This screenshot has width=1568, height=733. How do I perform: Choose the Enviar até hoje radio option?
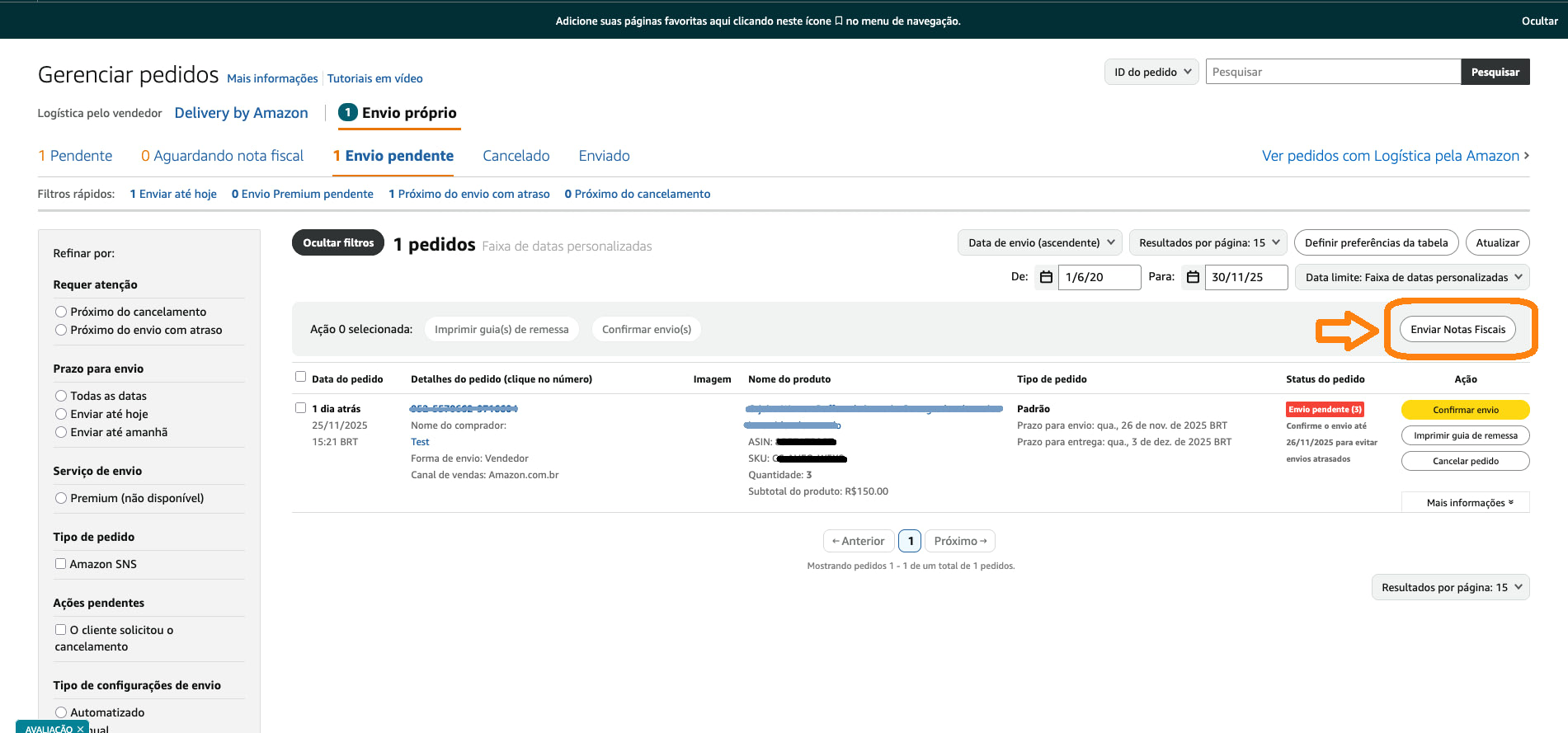[61, 414]
